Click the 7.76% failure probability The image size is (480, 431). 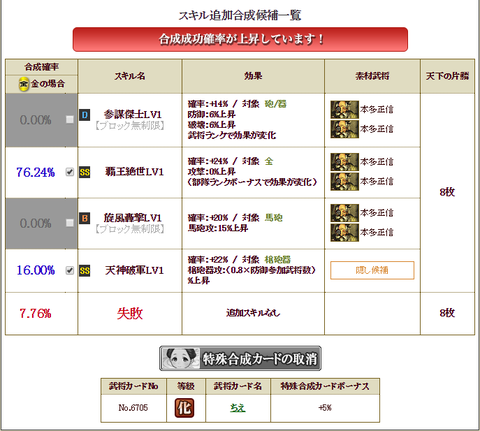click(x=35, y=314)
